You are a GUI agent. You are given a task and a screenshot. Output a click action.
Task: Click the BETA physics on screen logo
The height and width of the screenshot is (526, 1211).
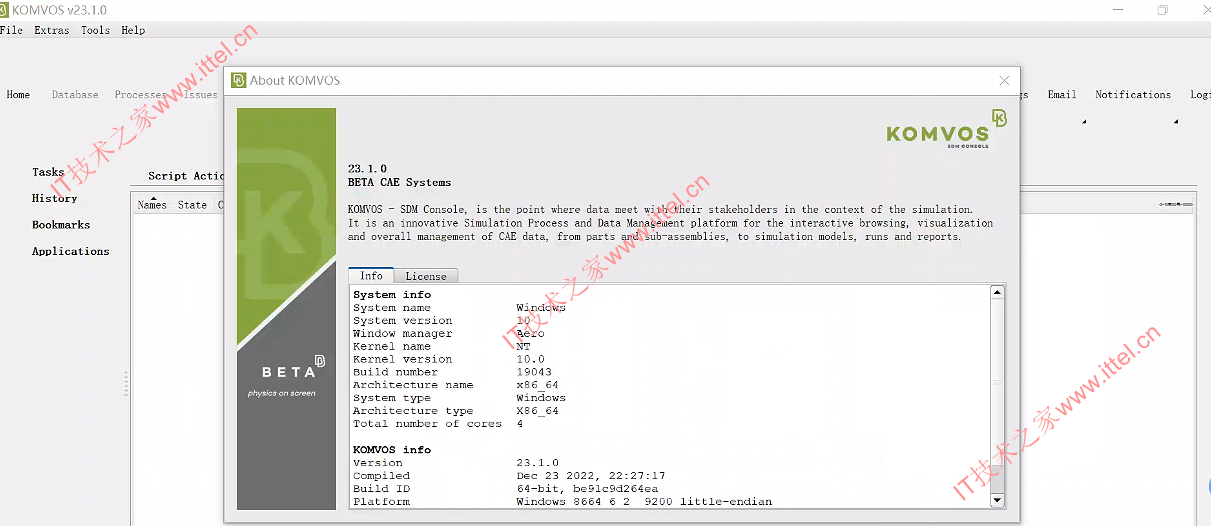287,375
